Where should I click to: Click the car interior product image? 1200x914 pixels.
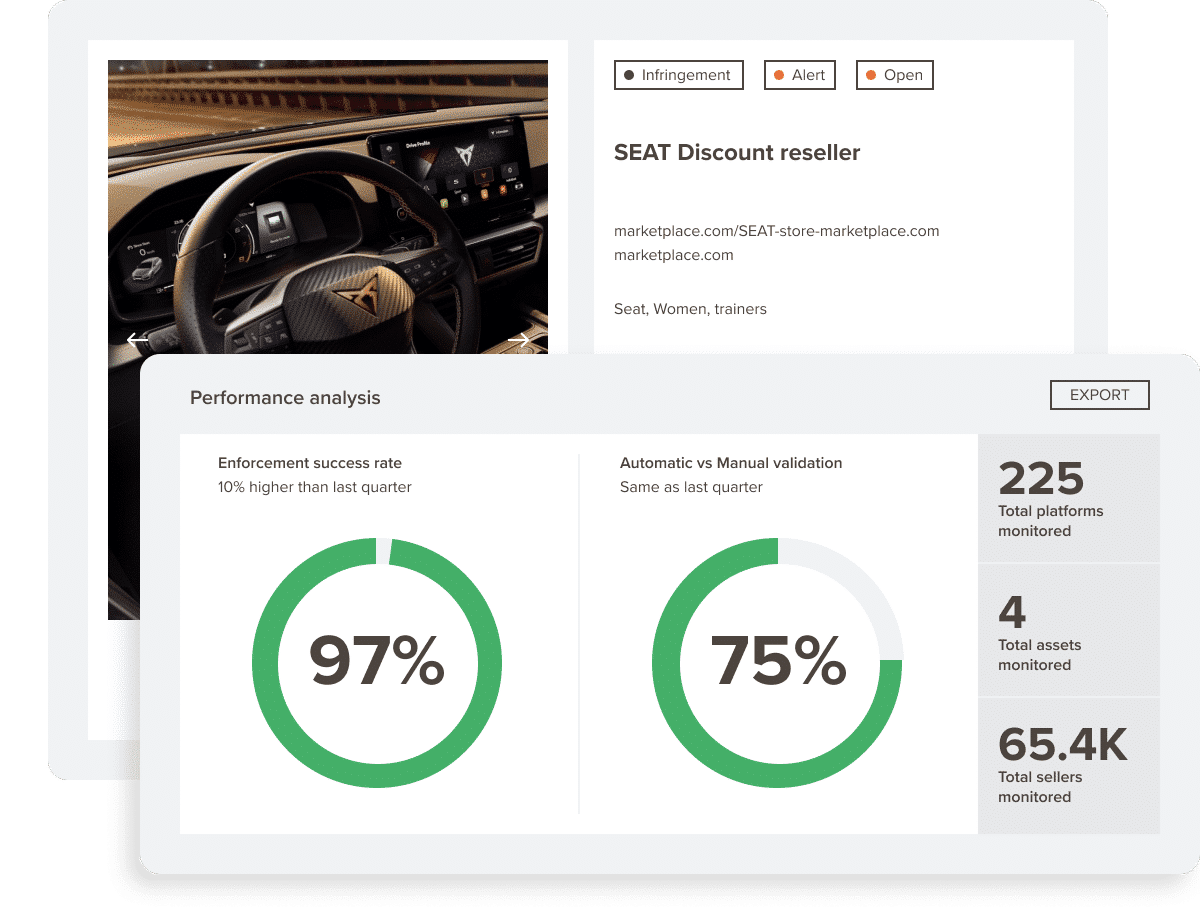[328, 207]
